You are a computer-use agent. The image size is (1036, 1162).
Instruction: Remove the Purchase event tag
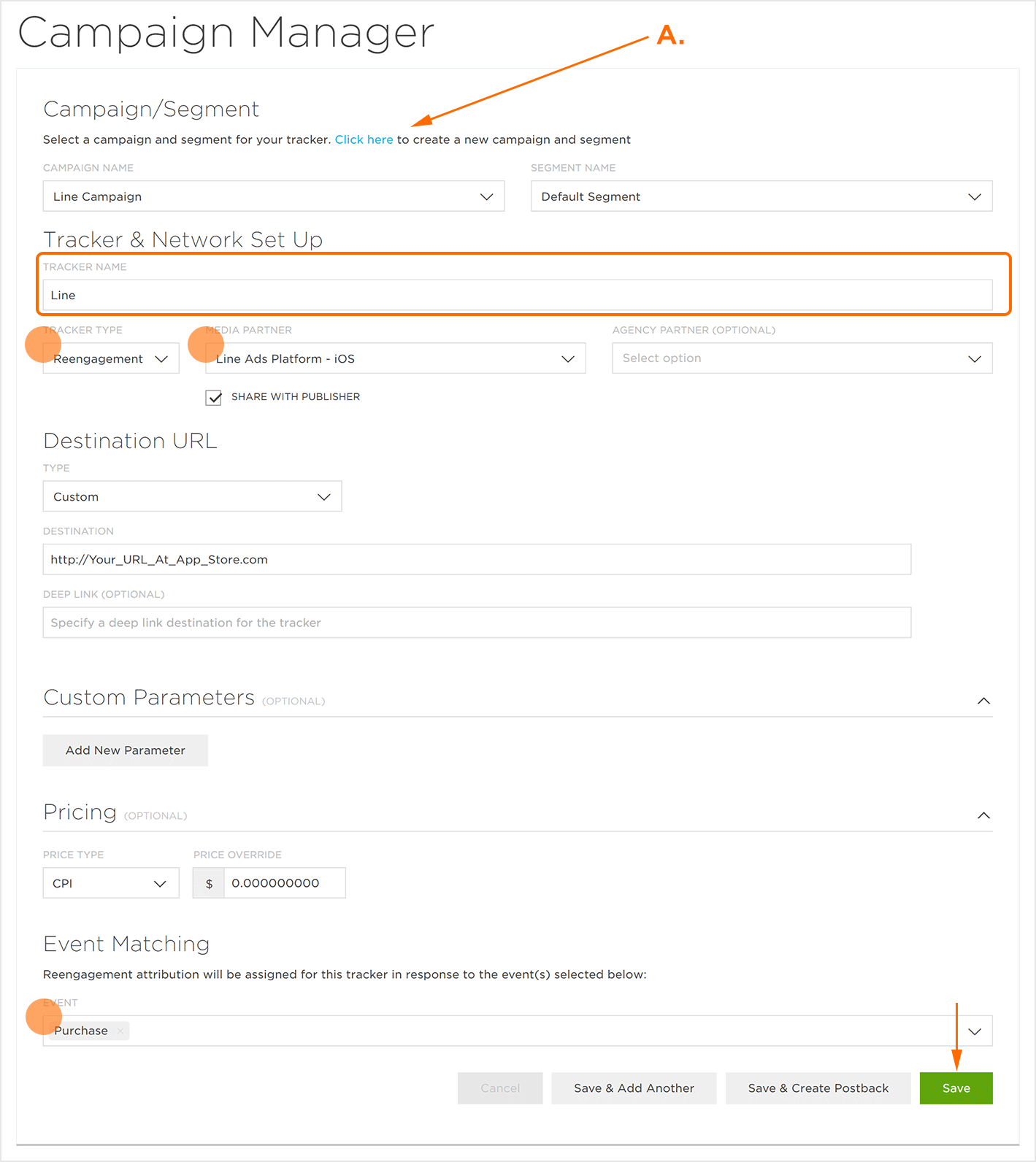(x=120, y=1031)
